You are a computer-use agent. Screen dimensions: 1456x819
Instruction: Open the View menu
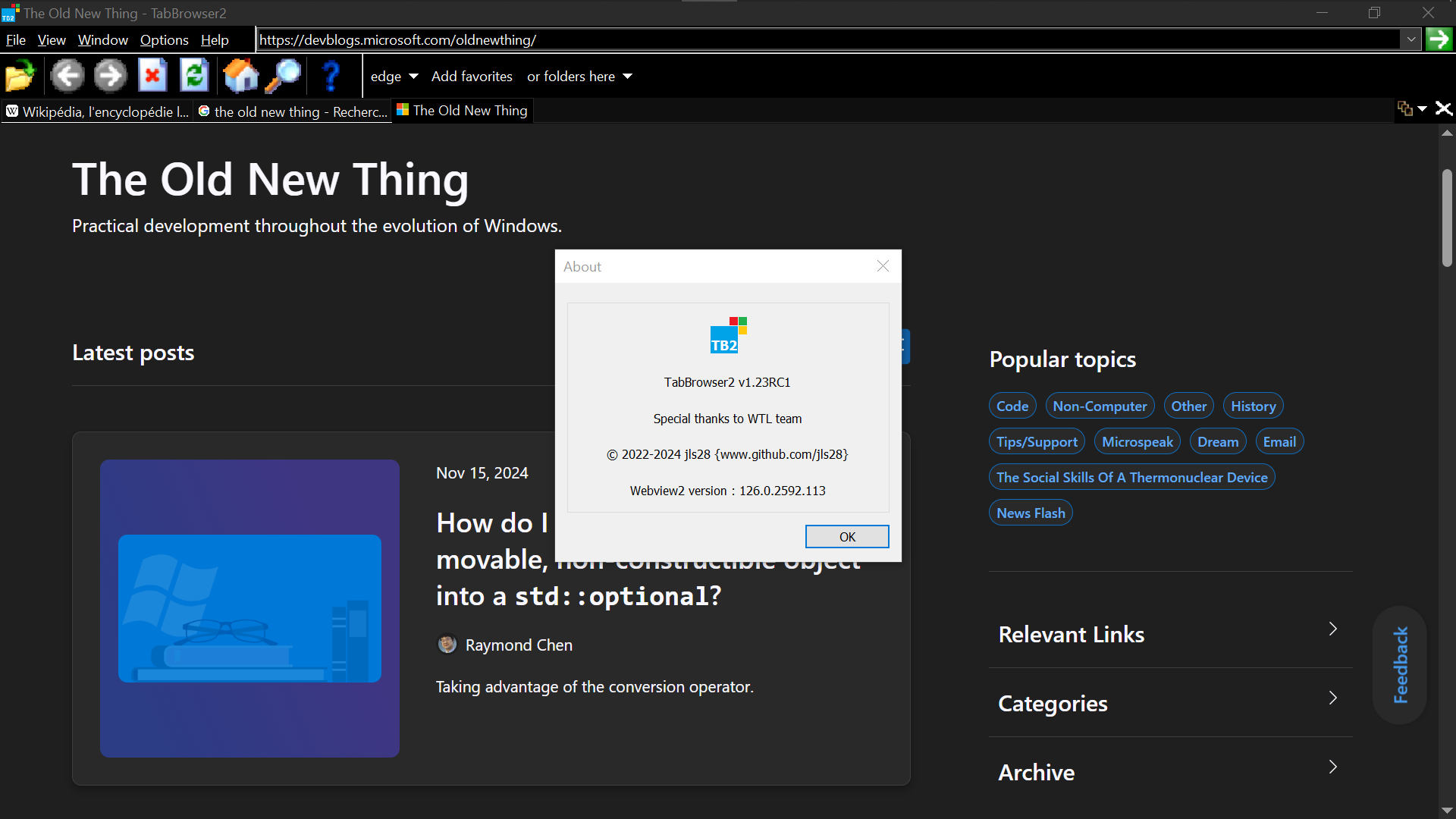tap(52, 40)
